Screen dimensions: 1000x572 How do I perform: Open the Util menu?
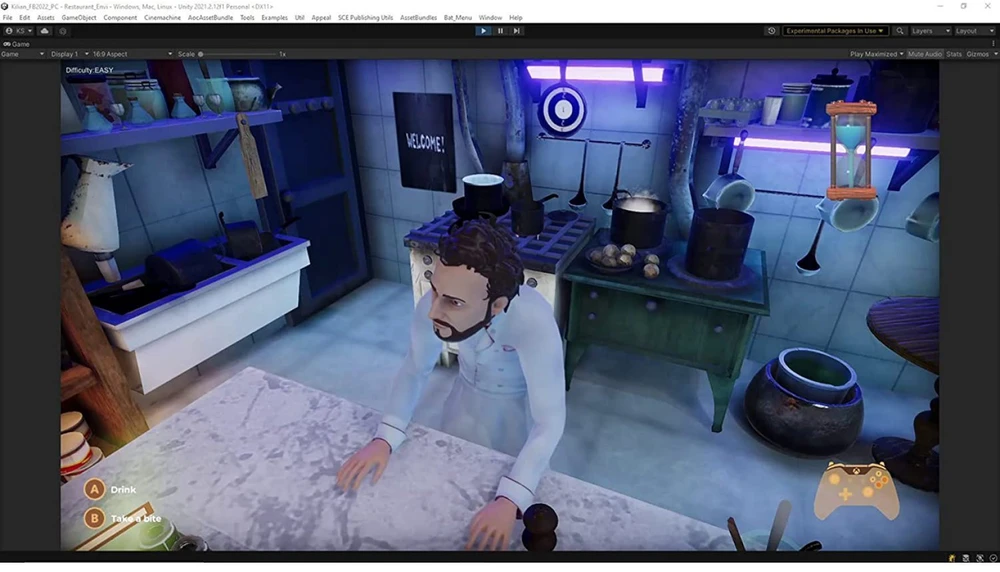click(300, 18)
